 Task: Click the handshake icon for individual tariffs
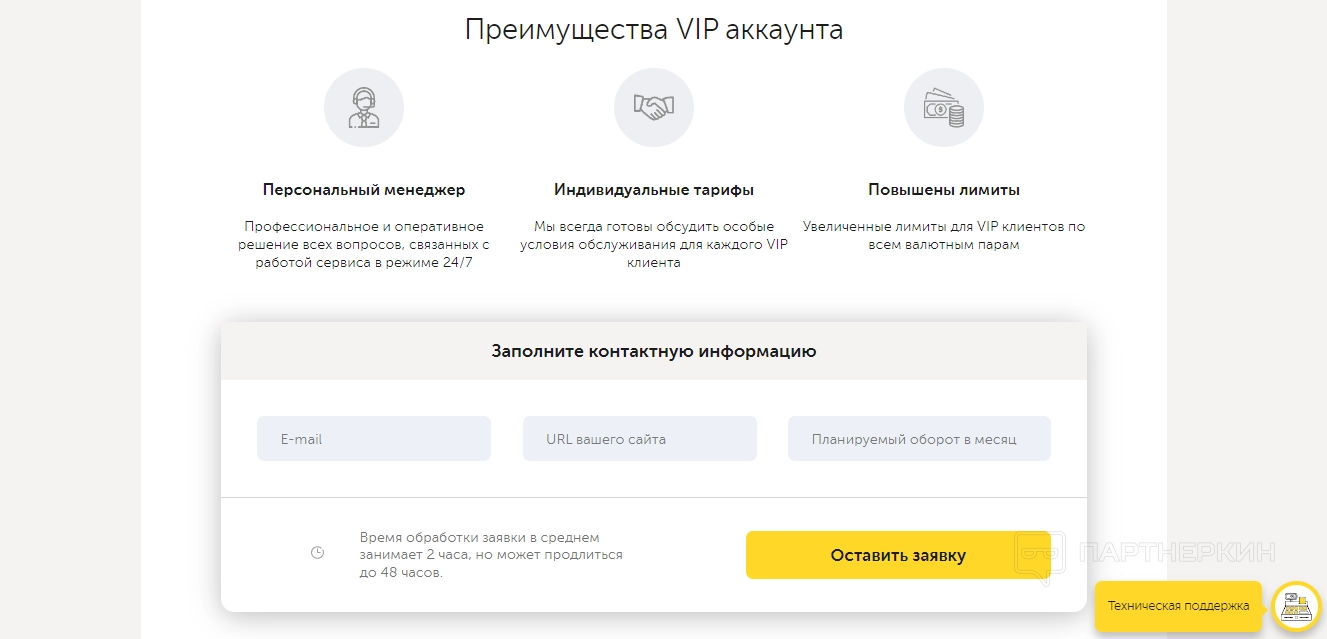pos(654,107)
